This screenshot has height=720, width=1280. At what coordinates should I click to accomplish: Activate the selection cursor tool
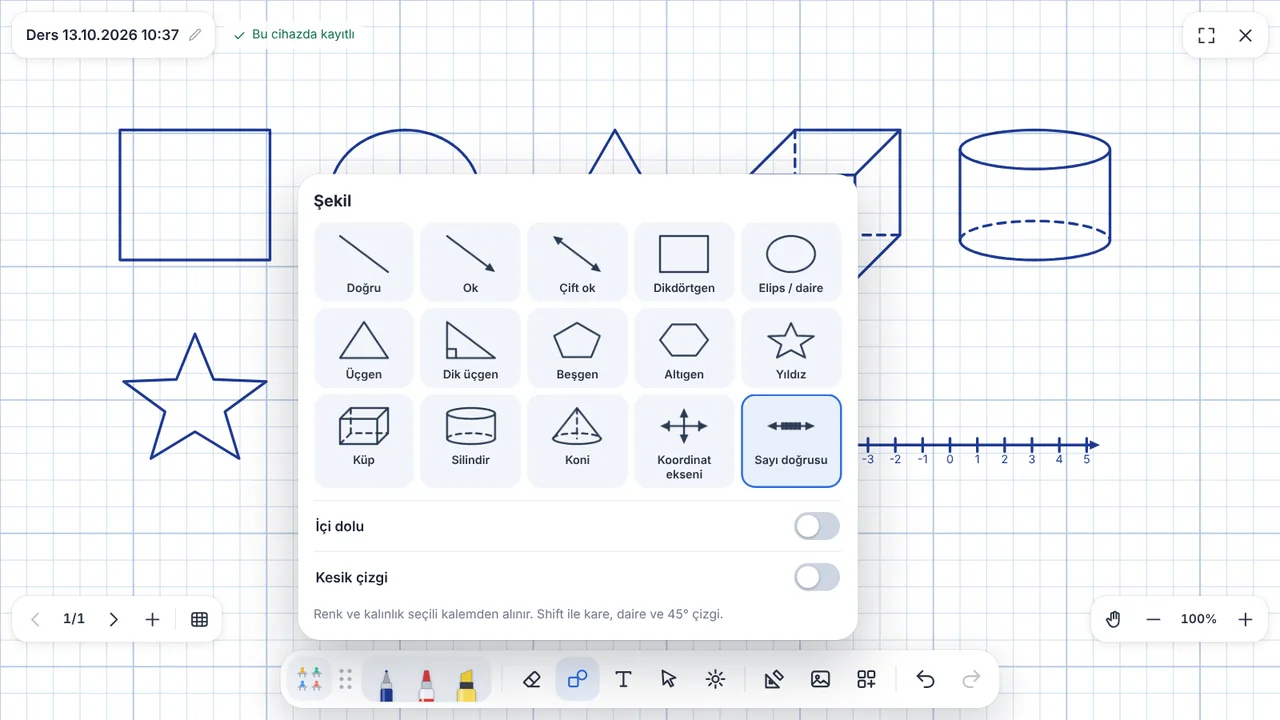669,679
